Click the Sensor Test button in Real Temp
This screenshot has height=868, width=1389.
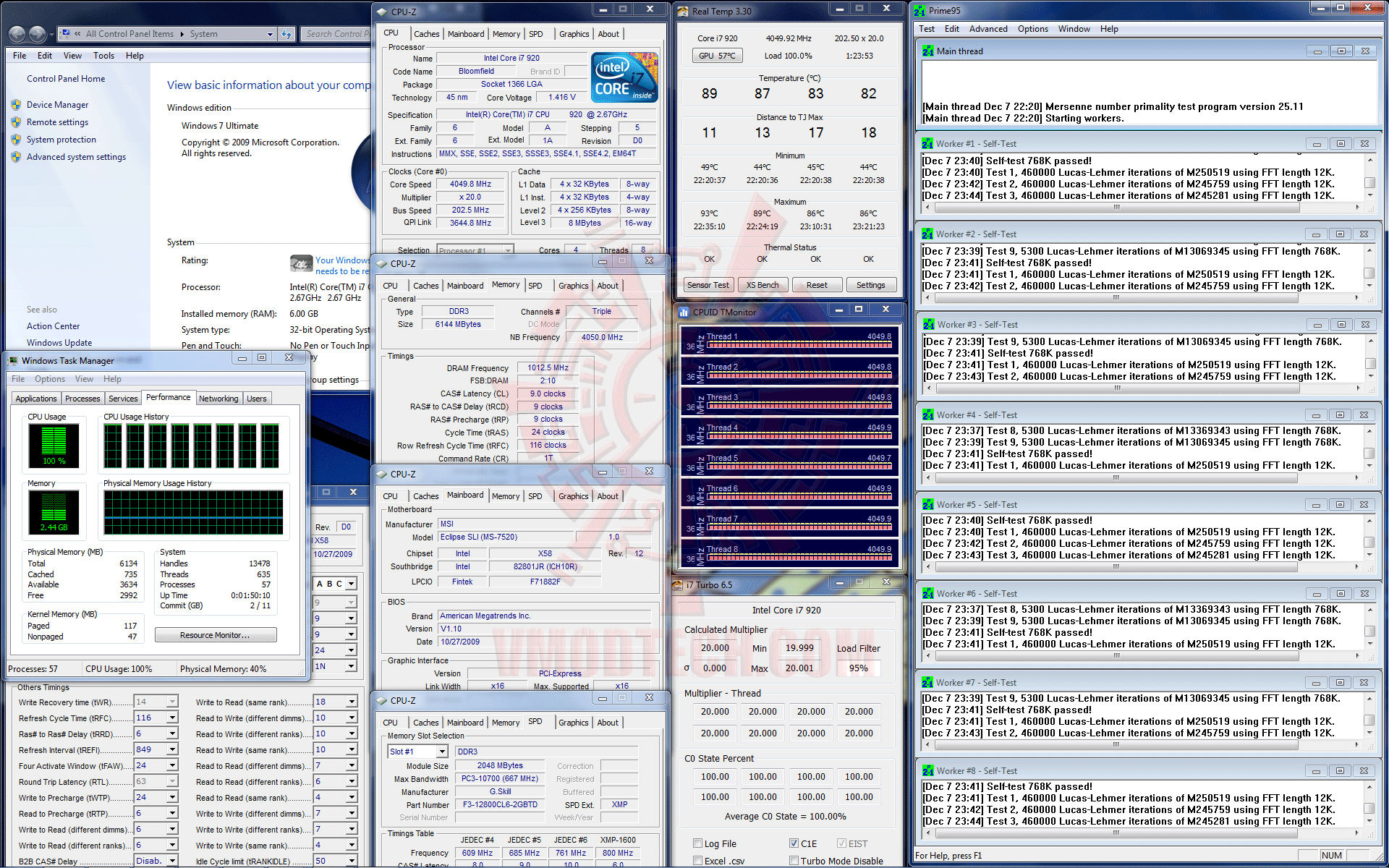coord(708,285)
